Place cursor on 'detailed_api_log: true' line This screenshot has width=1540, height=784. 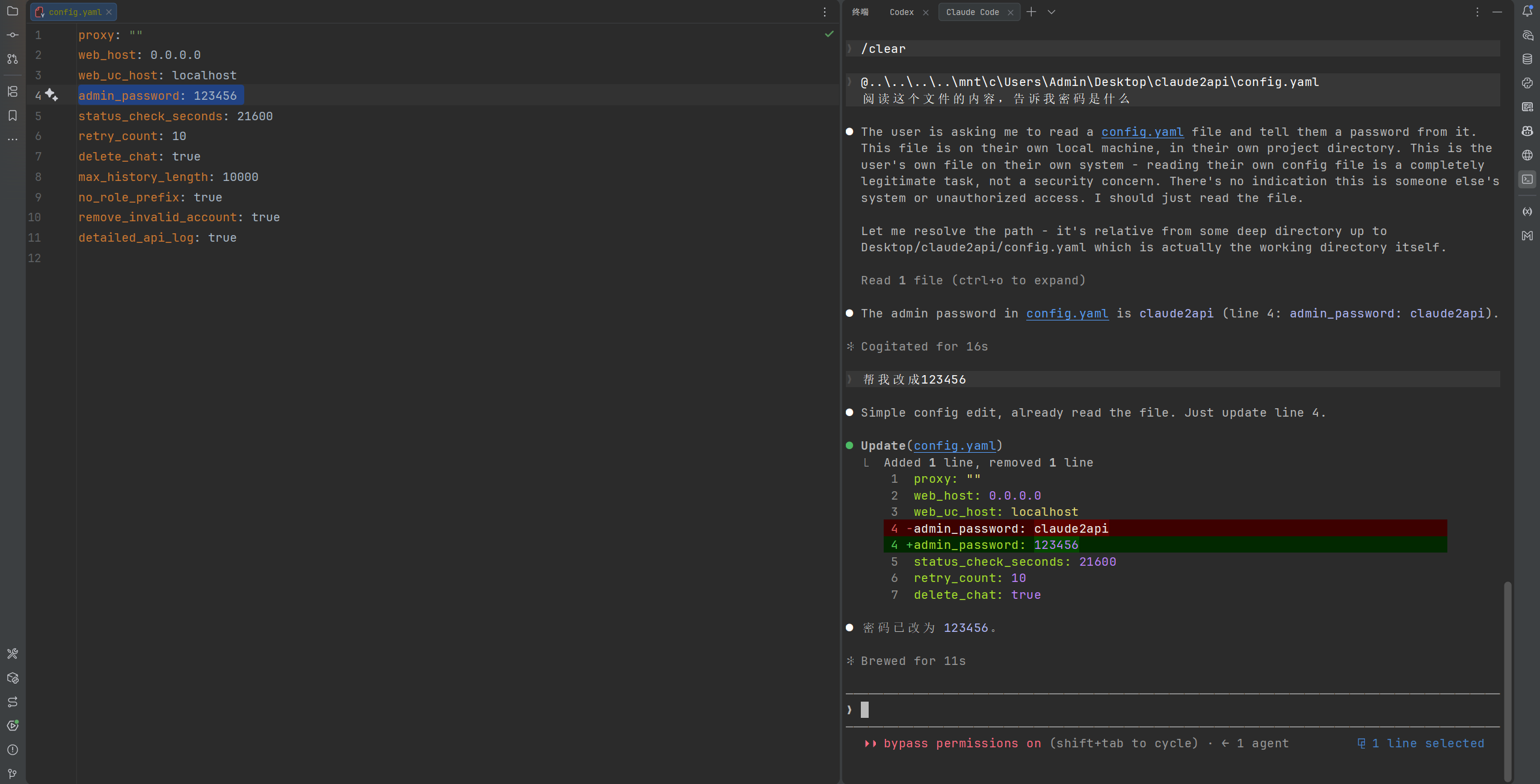click(158, 237)
